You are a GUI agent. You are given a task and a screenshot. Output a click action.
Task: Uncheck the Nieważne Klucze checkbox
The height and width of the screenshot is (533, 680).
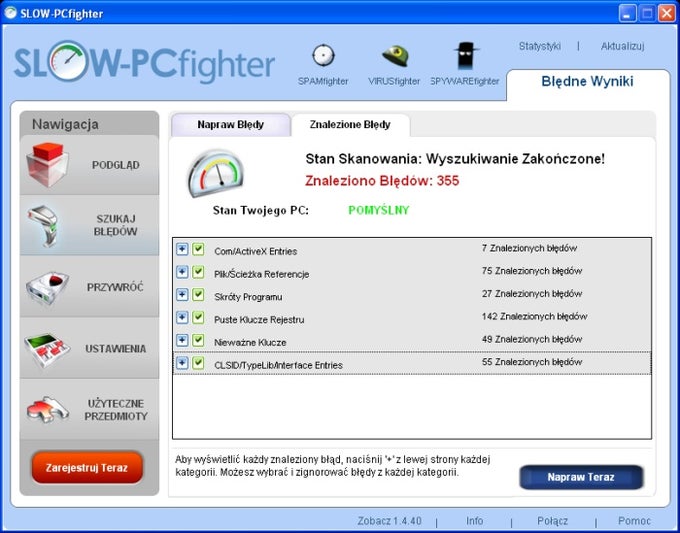pos(198,340)
